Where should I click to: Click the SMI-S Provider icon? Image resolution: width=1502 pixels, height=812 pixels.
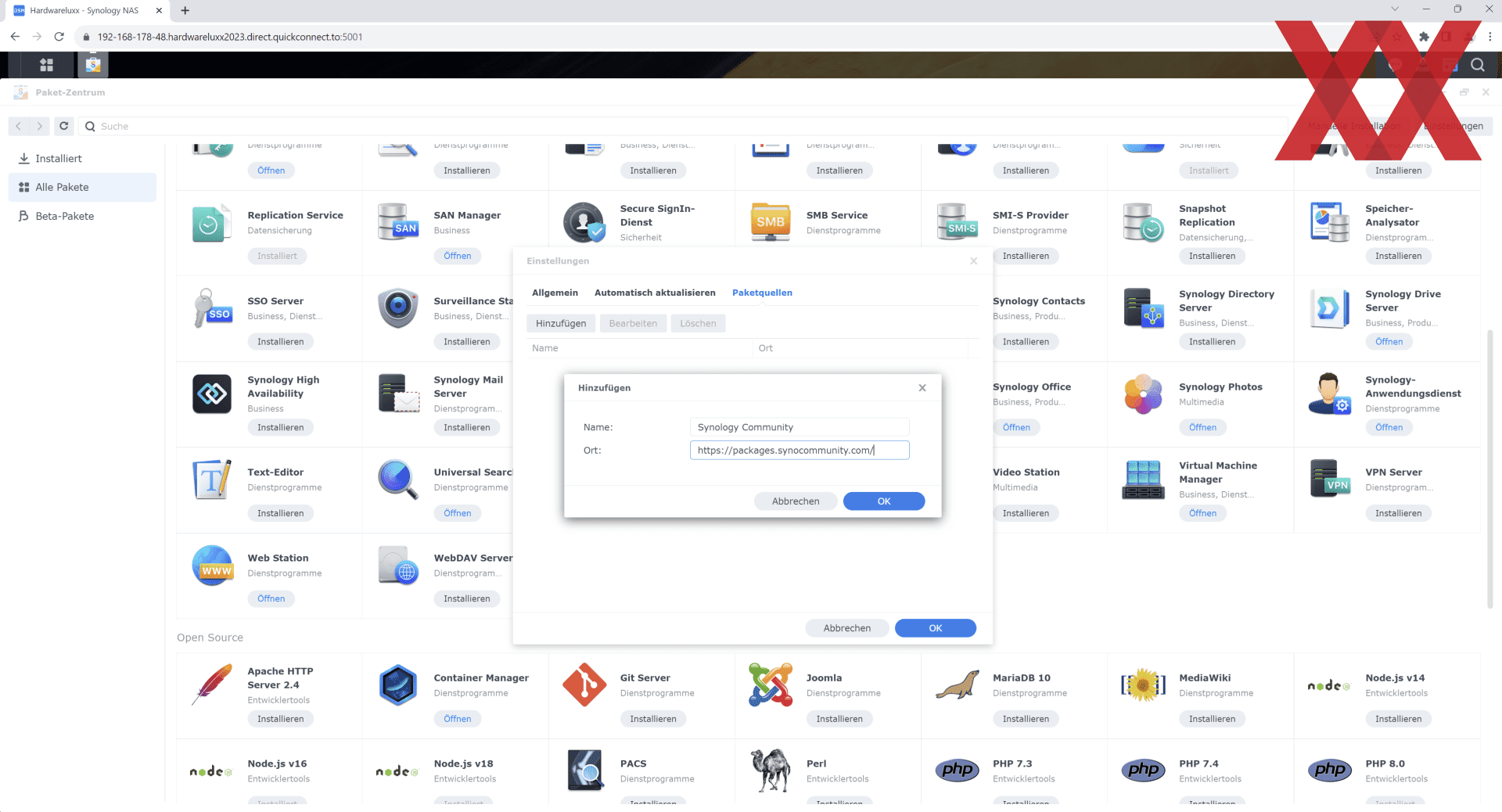pos(957,222)
